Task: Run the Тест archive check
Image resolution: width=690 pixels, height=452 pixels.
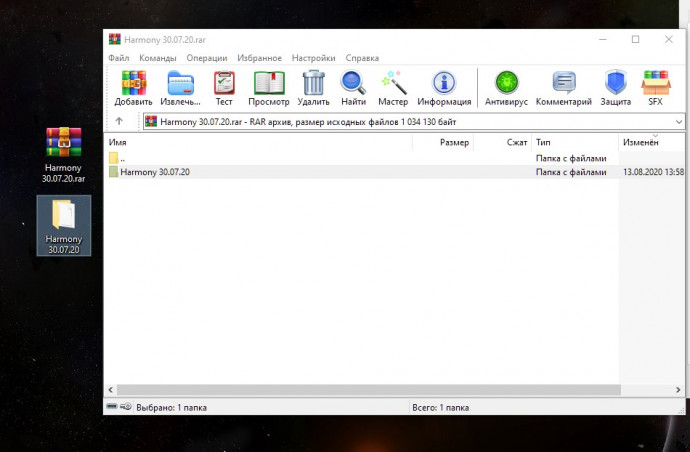Action: pyautogui.click(x=224, y=88)
